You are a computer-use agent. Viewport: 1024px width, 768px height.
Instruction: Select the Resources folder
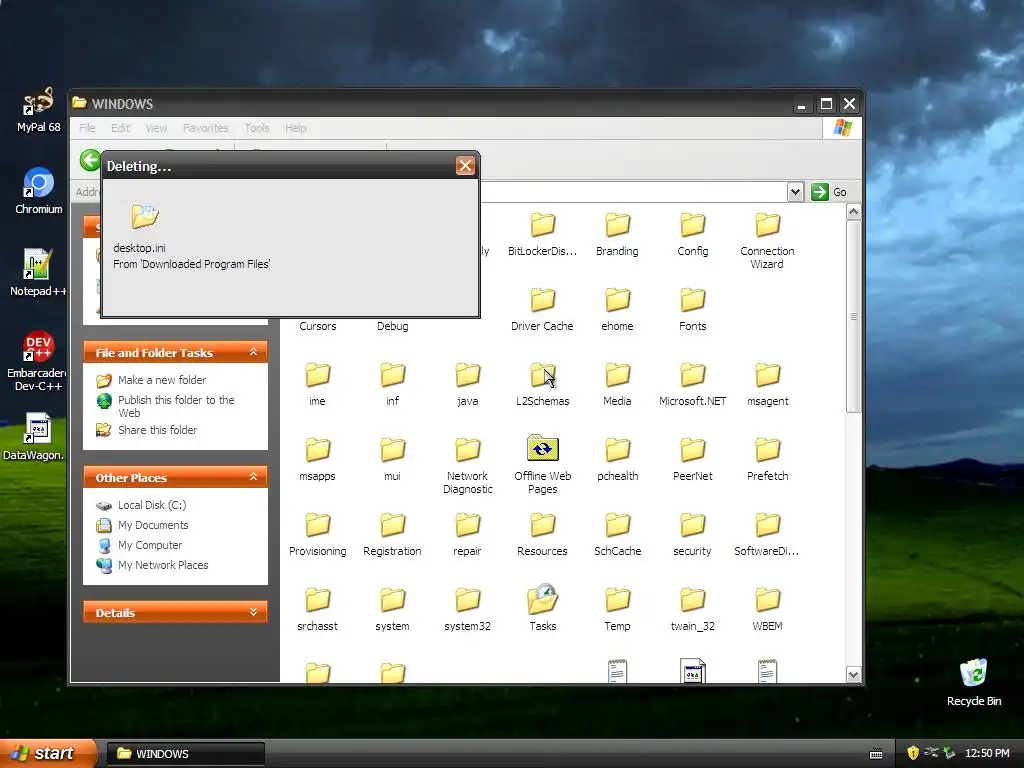coord(542,534)
